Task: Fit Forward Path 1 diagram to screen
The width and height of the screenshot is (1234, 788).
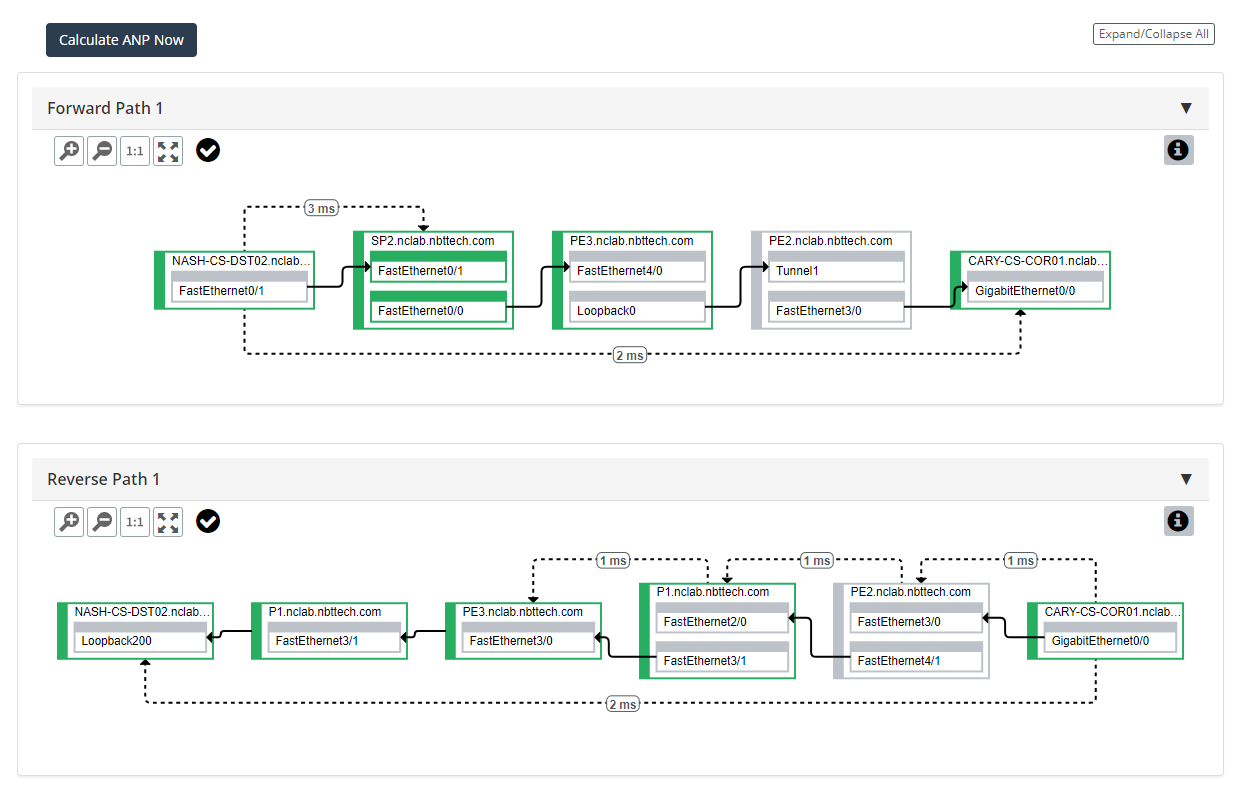Action: [x=168, y=151]
